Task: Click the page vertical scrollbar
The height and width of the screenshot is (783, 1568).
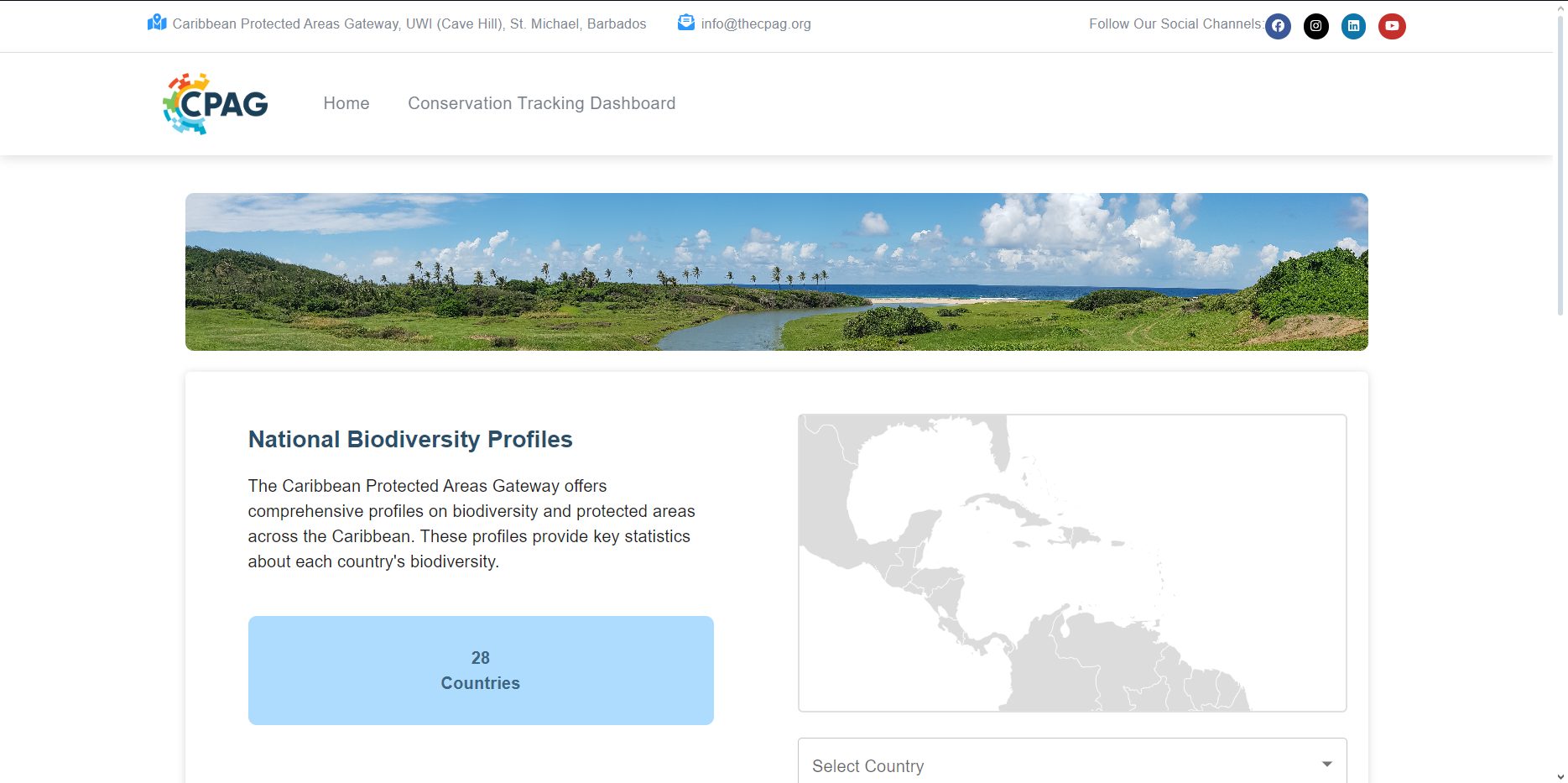Action: pyautogui.click(x=1560, y=168)
